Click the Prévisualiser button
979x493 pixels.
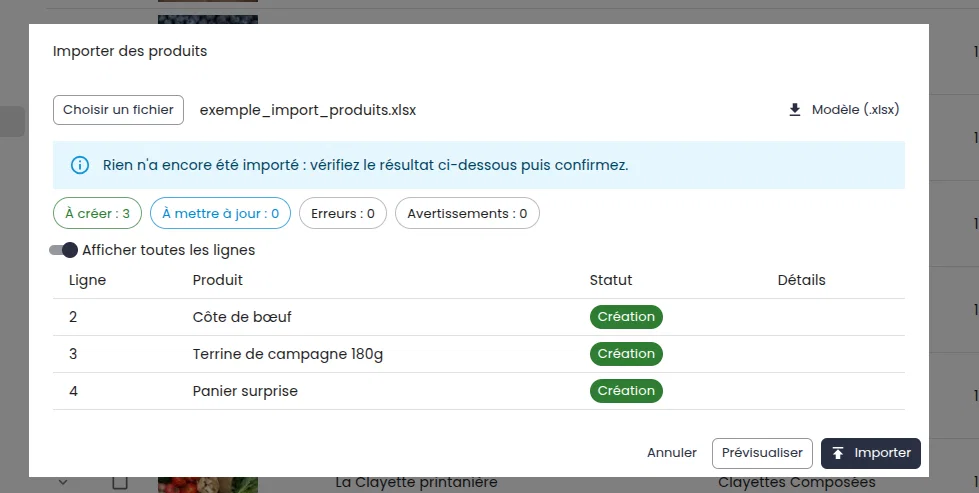click(762, 453)
